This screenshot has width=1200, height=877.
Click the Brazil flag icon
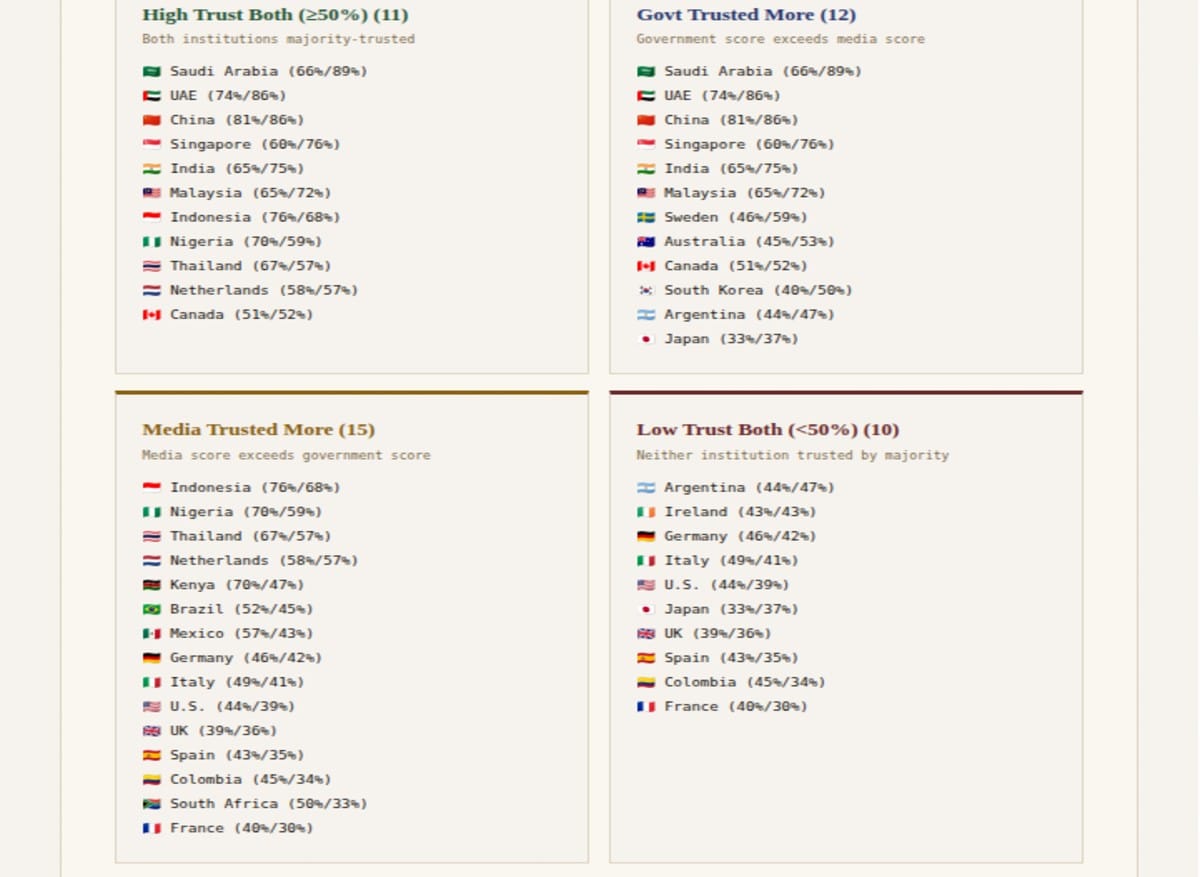pyautogui.click(x=151, y=609)
